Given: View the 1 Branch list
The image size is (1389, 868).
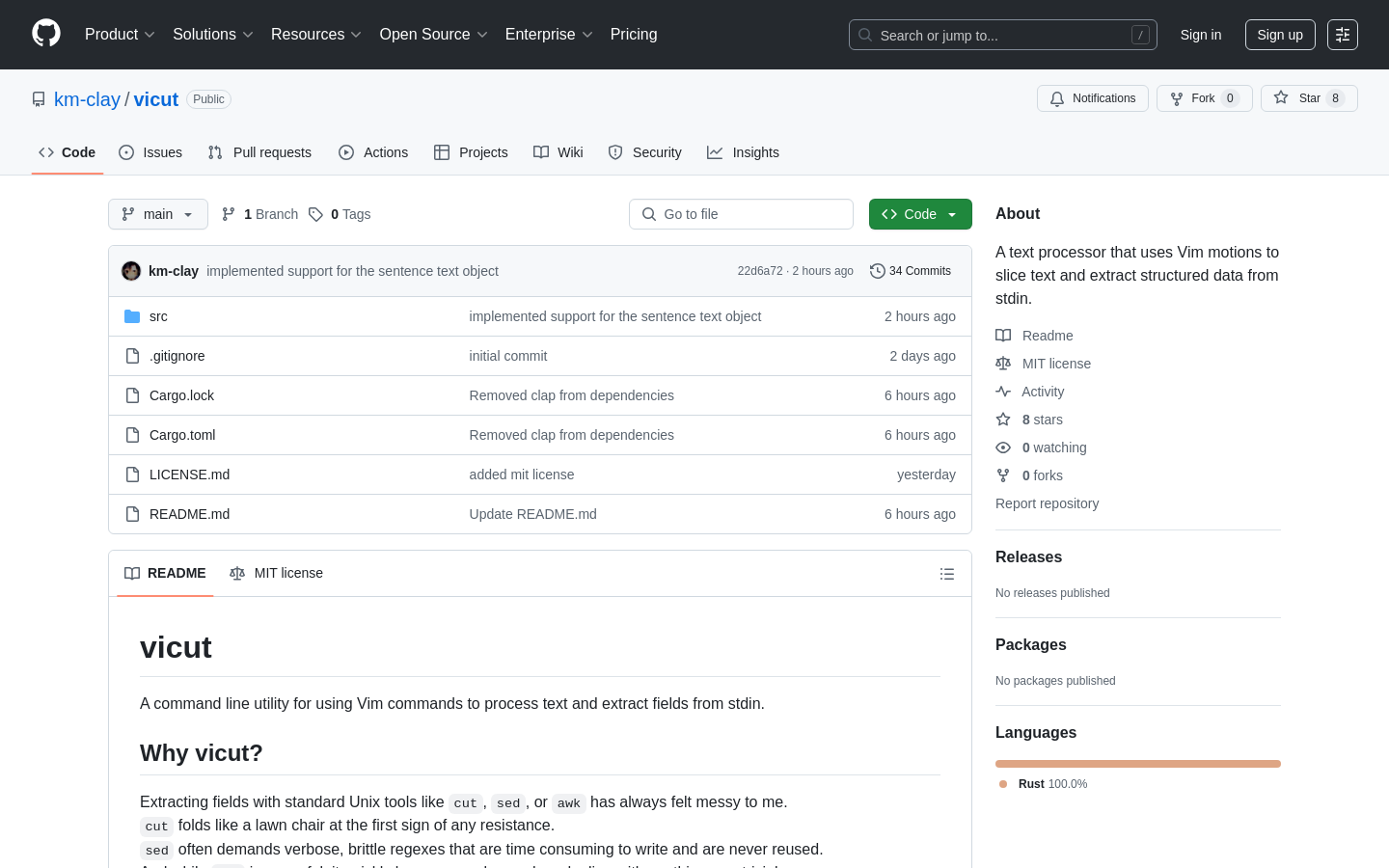Looking at the screenshot, I should point(260,214).
